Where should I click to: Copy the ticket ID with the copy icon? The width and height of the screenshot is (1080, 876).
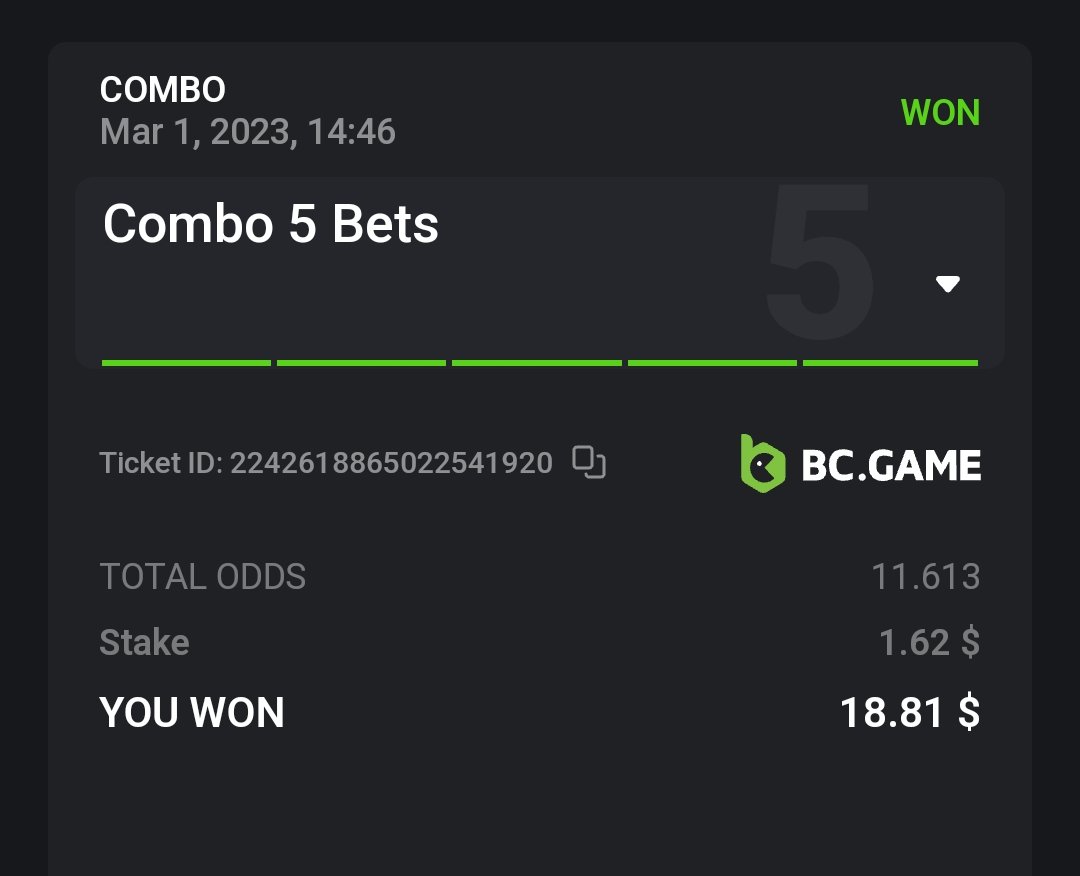click(x=589, y=463)
